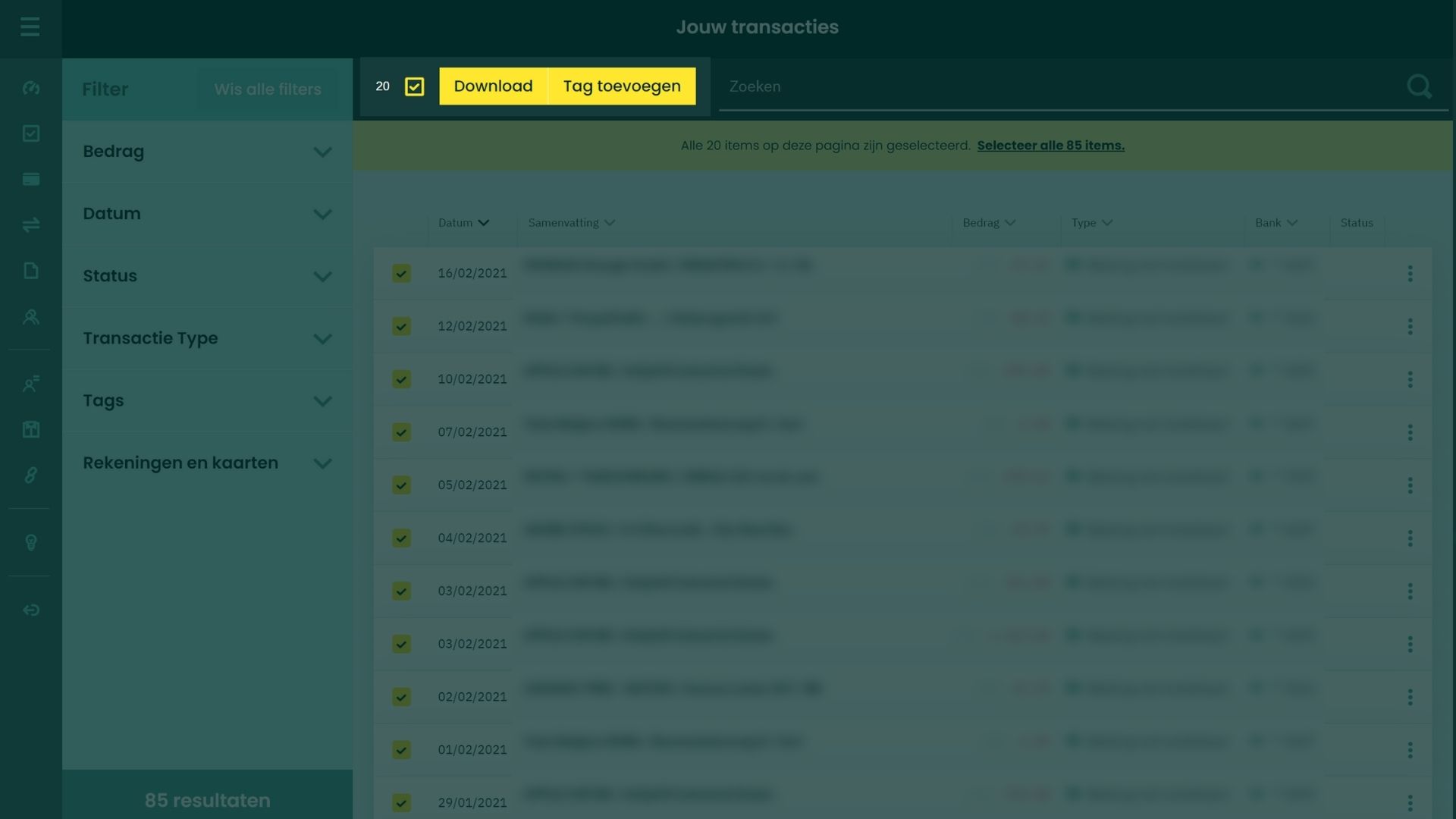Click the credit card sidebar icon
Image resolution: width=1456 pixels, height=819 pixels.
[x=30, y=180]
